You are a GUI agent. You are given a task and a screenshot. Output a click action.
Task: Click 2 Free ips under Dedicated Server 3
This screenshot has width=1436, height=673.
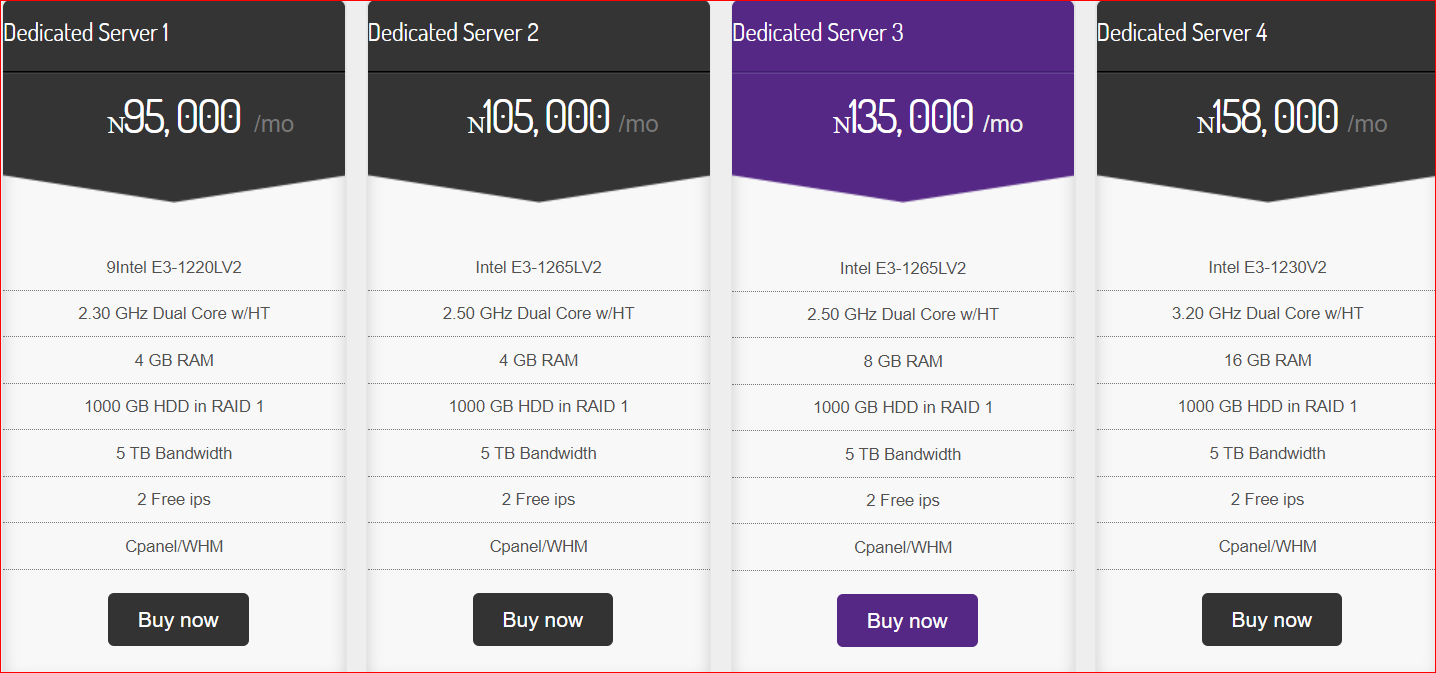tap(903, 500)
